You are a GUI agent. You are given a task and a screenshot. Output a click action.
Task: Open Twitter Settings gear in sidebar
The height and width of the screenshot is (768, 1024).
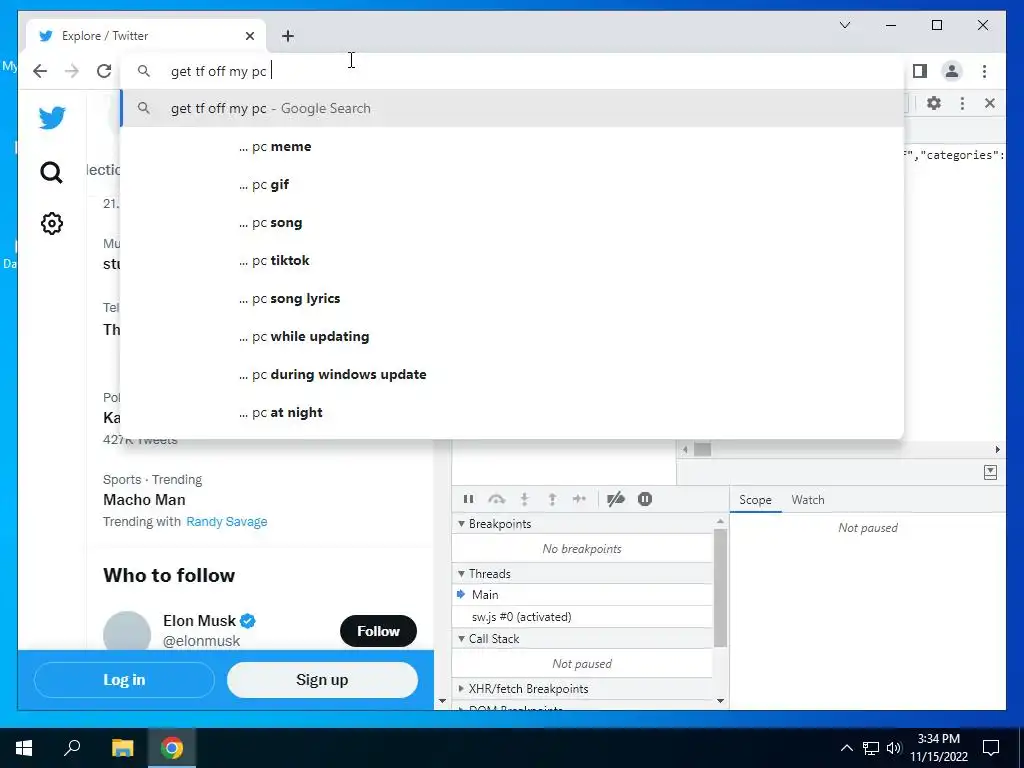(x=52, y=224)
